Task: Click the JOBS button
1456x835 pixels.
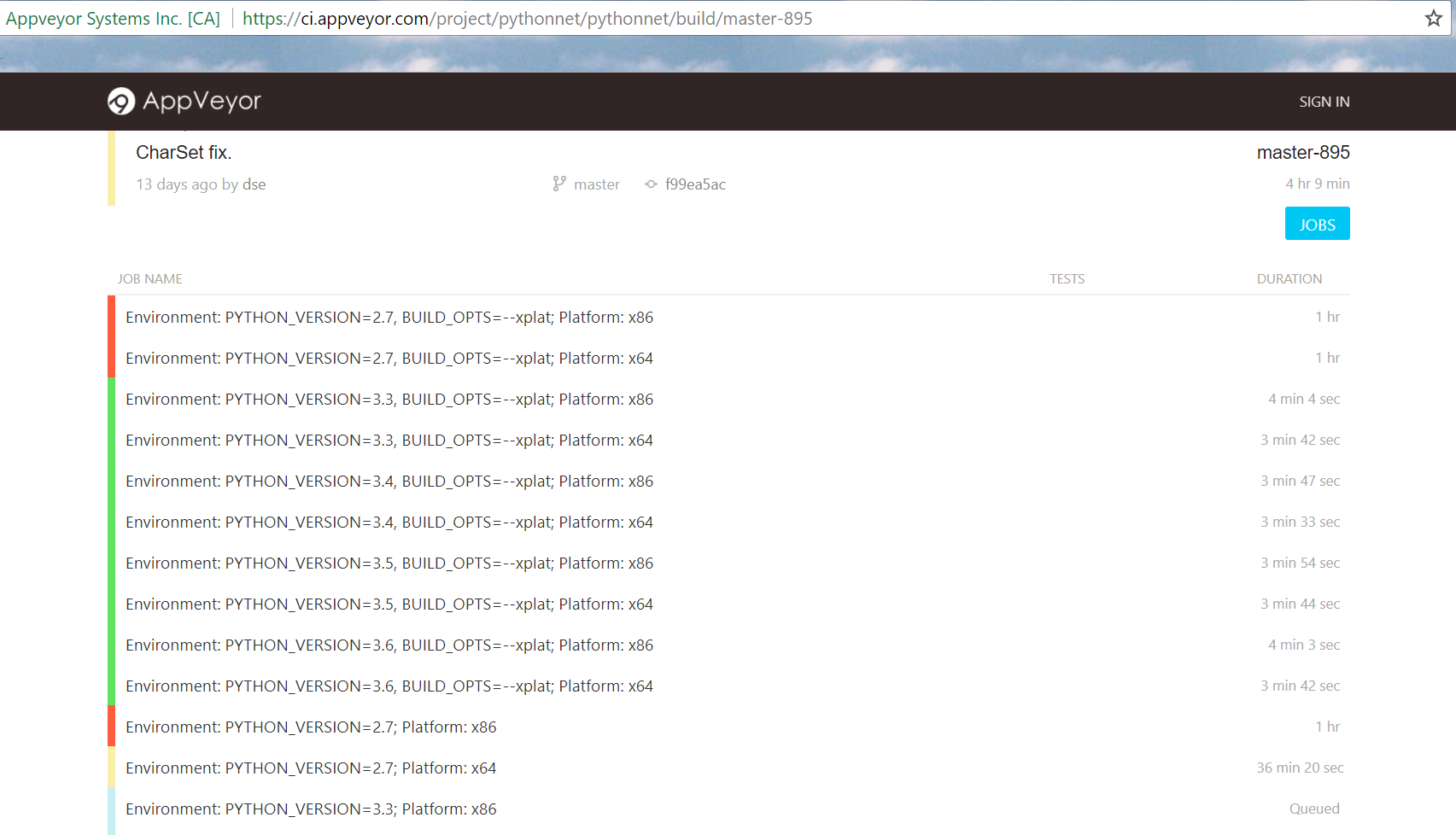Action: [1317, 224]
